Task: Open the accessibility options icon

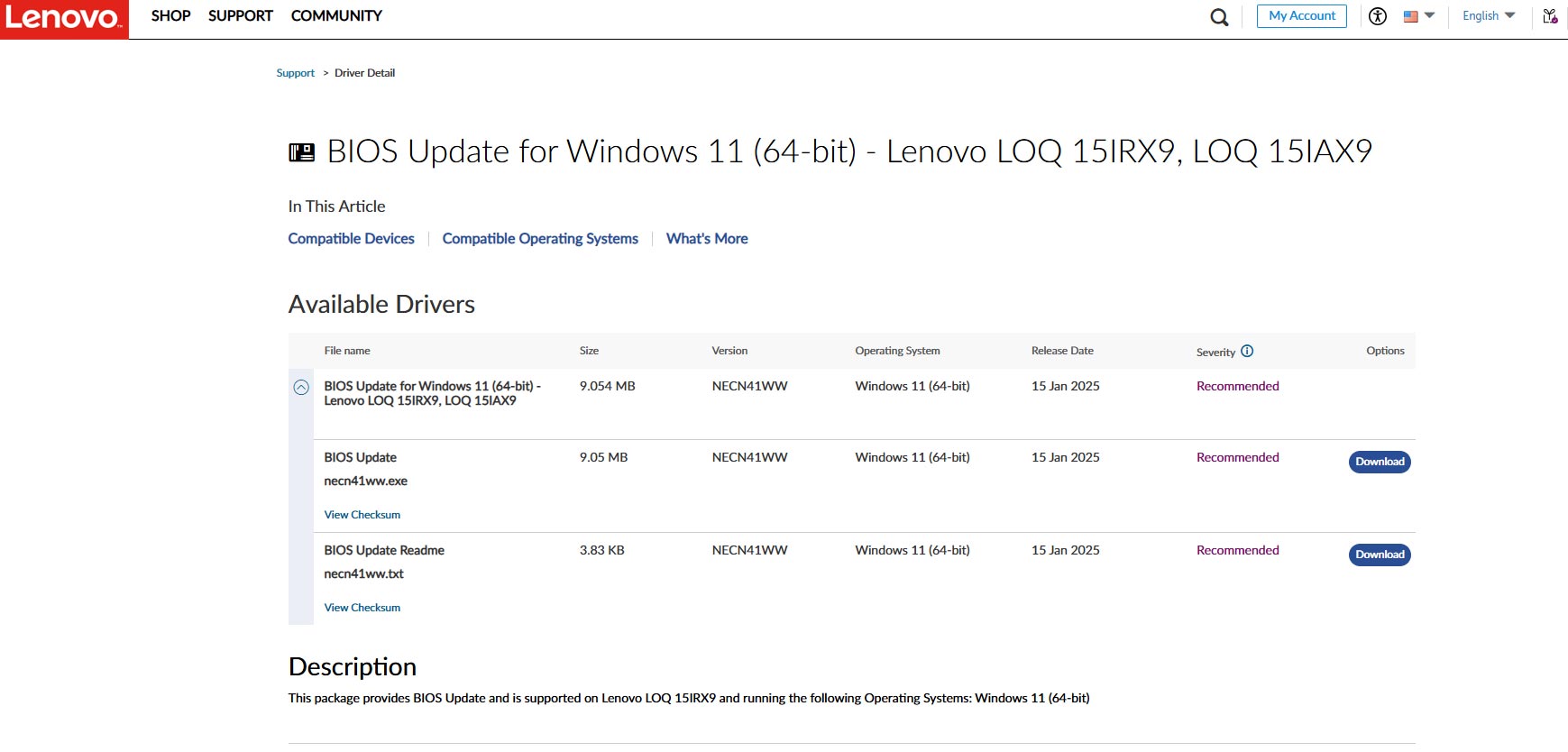Action: click(1378, 16)
